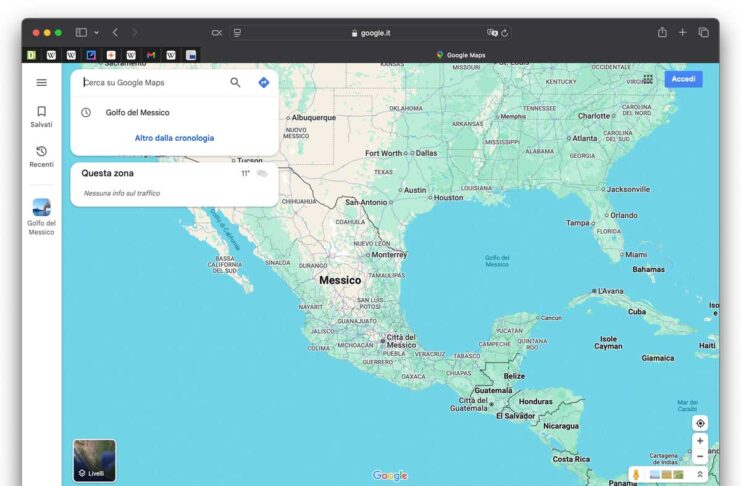Screen dimensions: 741x486
Task: Go back with Safari back arrow
Action: [x=115, y=33]
